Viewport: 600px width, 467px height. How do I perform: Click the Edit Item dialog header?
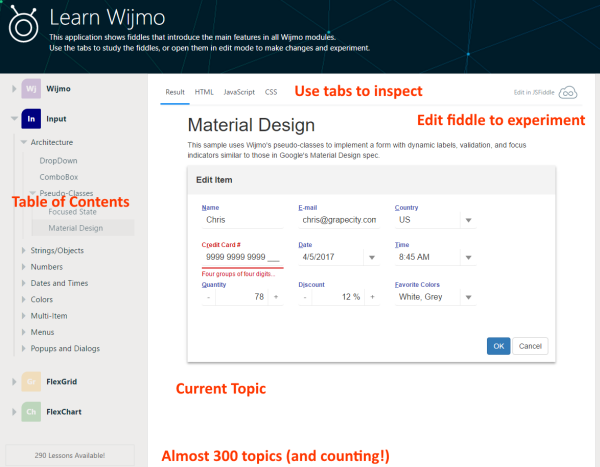tap(371, 180)
